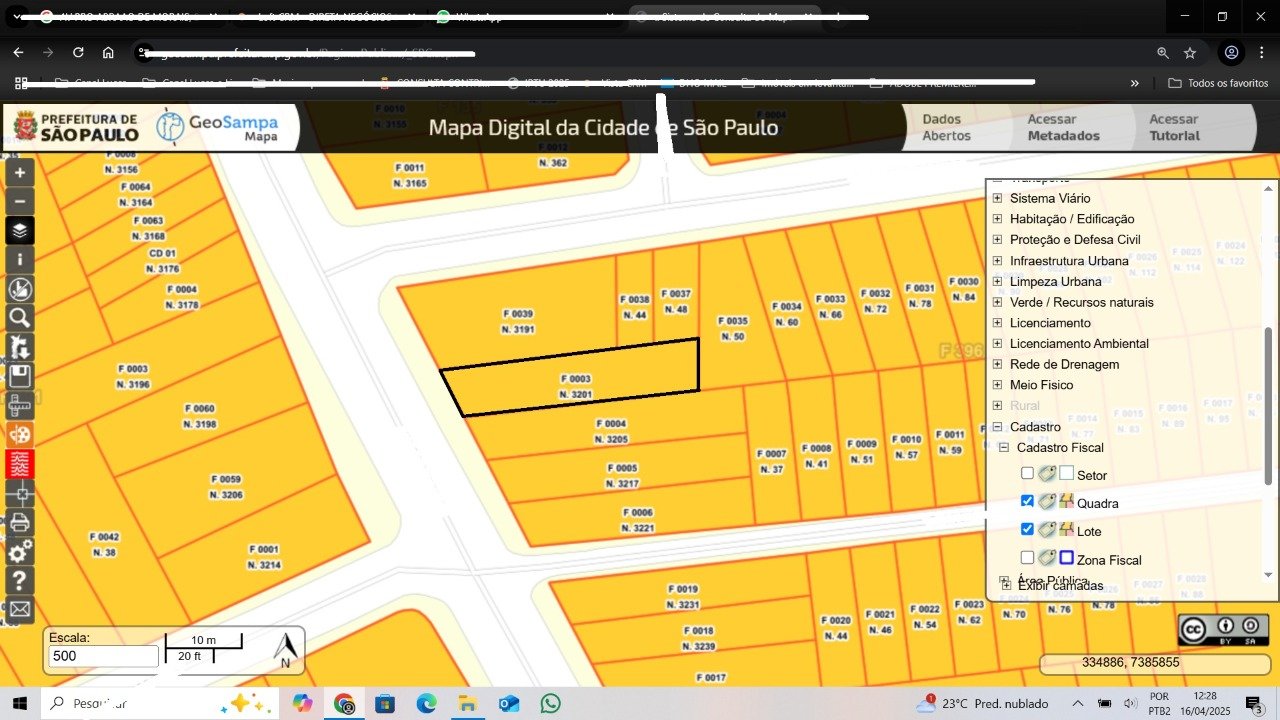Image resolution: width=1280 pixels, height=720 pixels.
Task: Open the Acessar Metadados tab
Action: click(x=1063, y=127)
